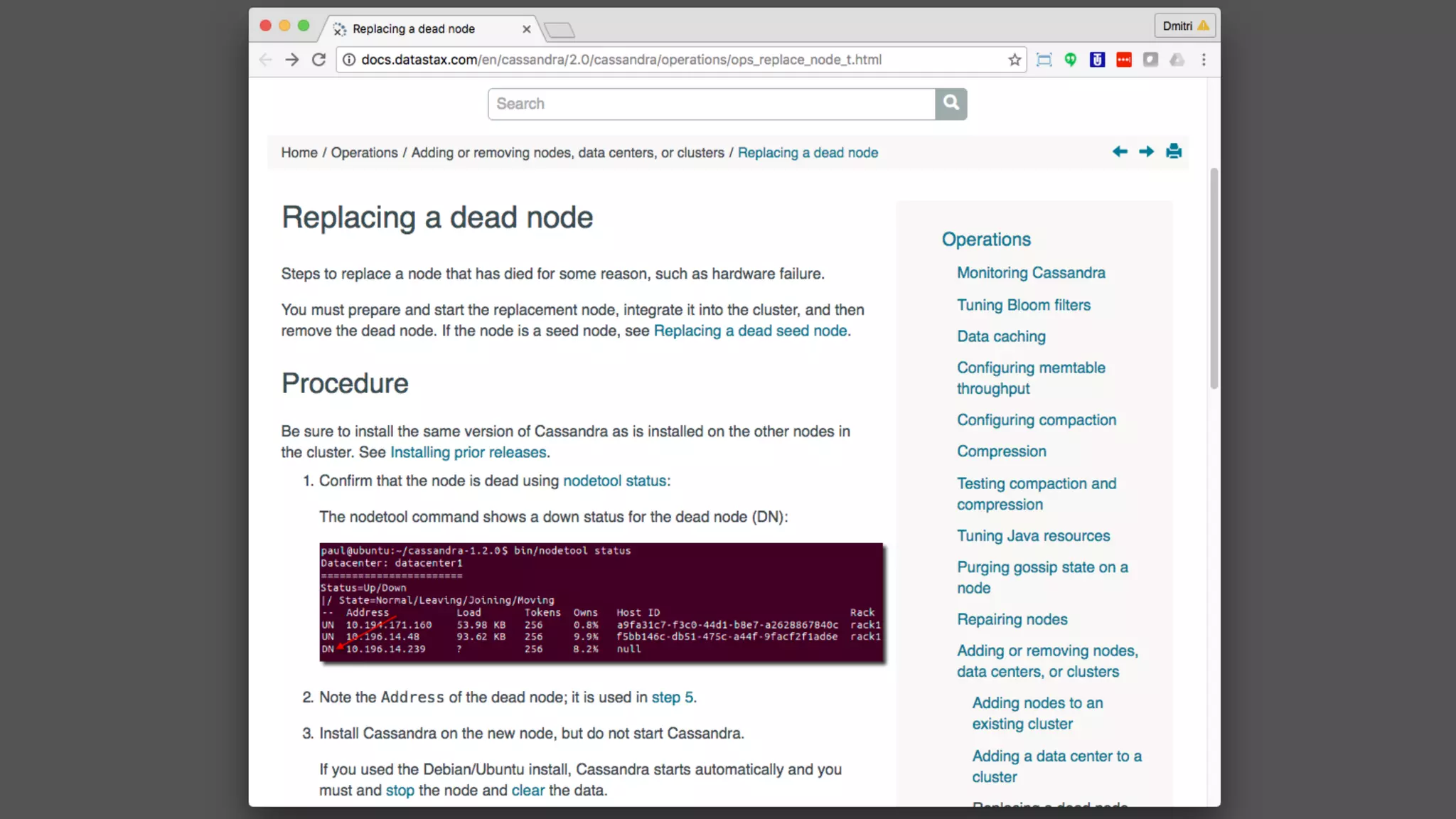Go to the next topic arrow

(1146, 151)
